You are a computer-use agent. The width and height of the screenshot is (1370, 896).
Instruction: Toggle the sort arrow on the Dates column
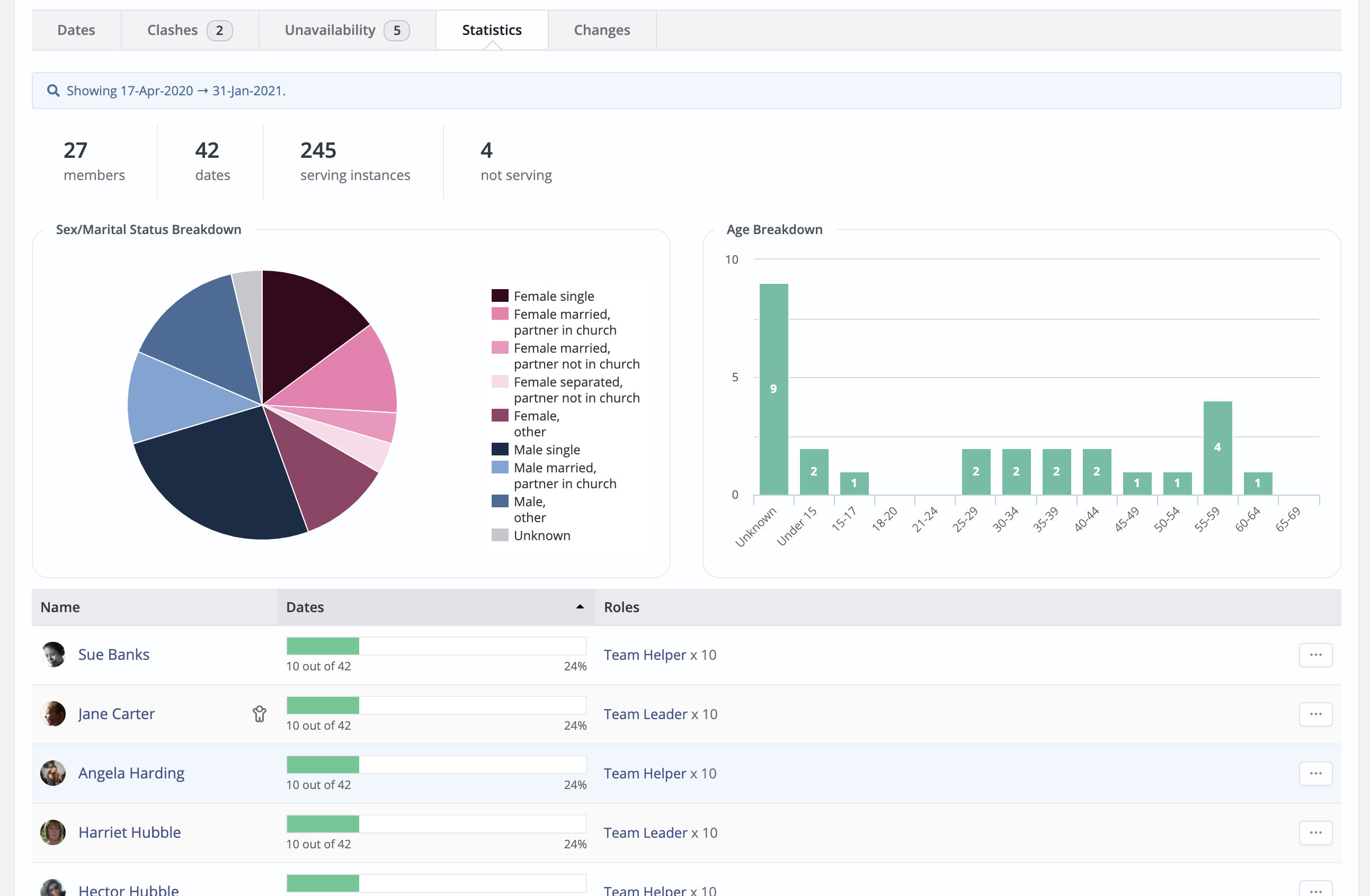point(579,606)
